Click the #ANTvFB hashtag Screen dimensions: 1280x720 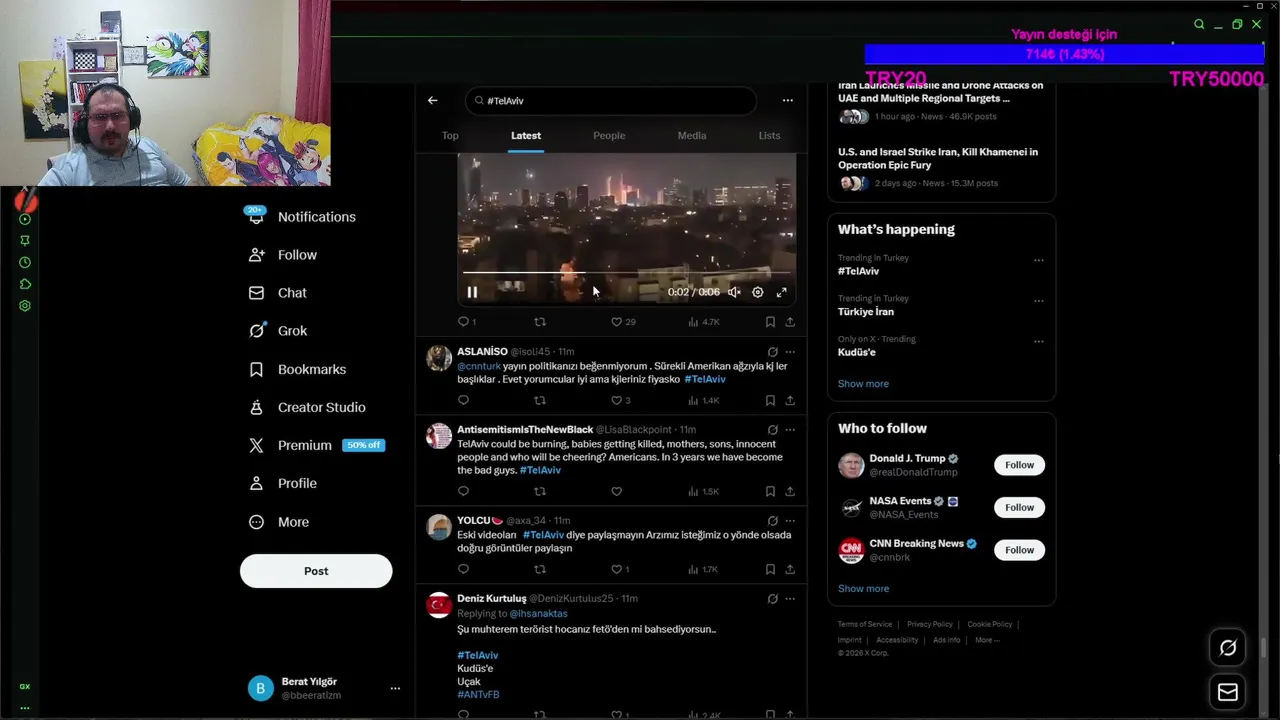(x=478, y=694)
